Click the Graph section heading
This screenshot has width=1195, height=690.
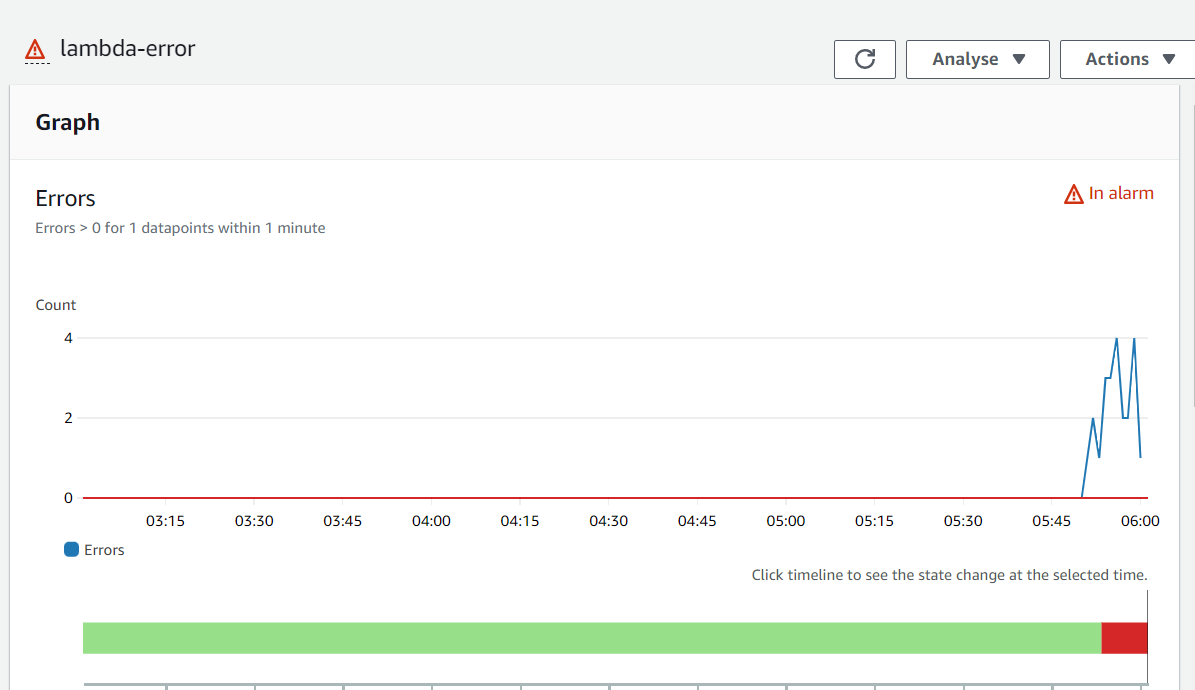point(68,123)
